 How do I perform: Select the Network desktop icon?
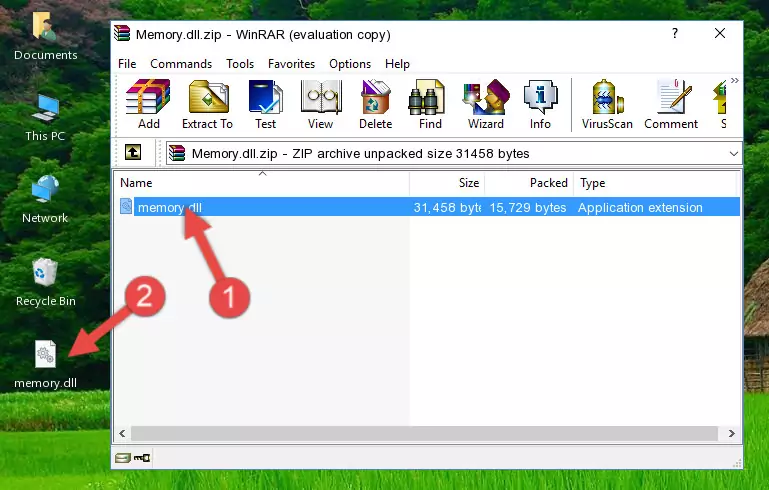pos(45,200)
